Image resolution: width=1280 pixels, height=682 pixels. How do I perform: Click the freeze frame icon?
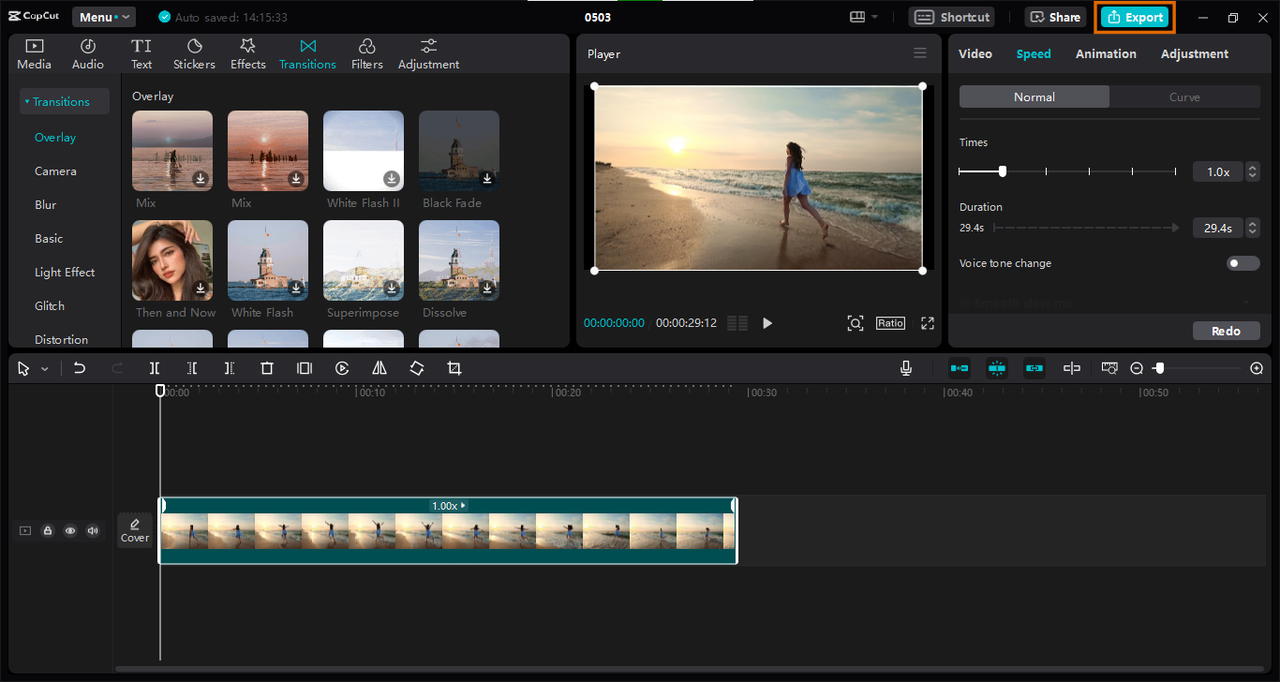[304, 368]
